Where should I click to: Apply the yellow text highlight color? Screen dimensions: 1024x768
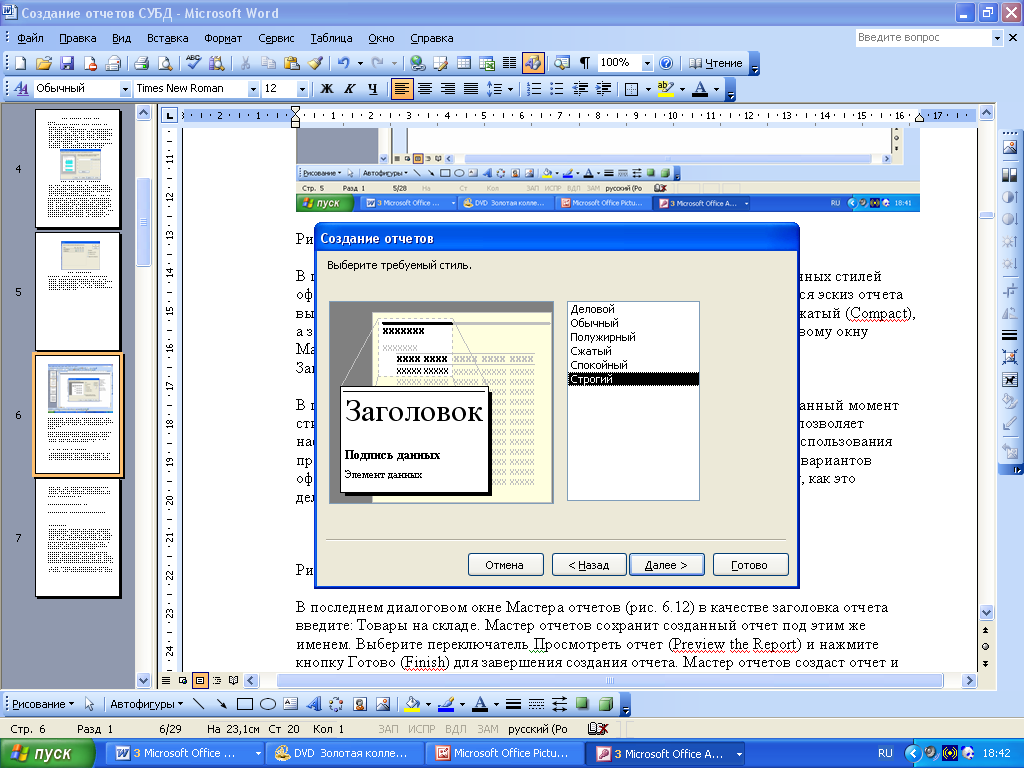point(665,89)
